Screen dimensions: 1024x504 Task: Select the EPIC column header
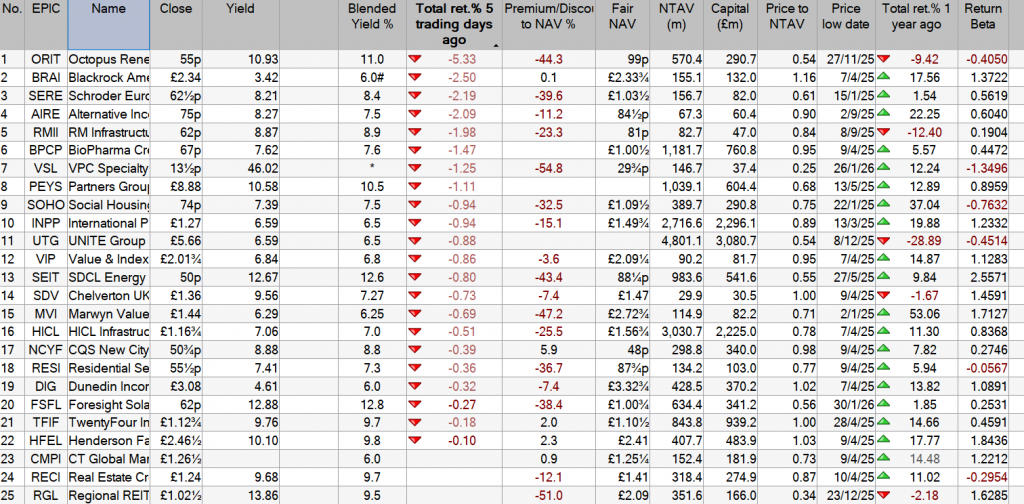click(45, 8)
